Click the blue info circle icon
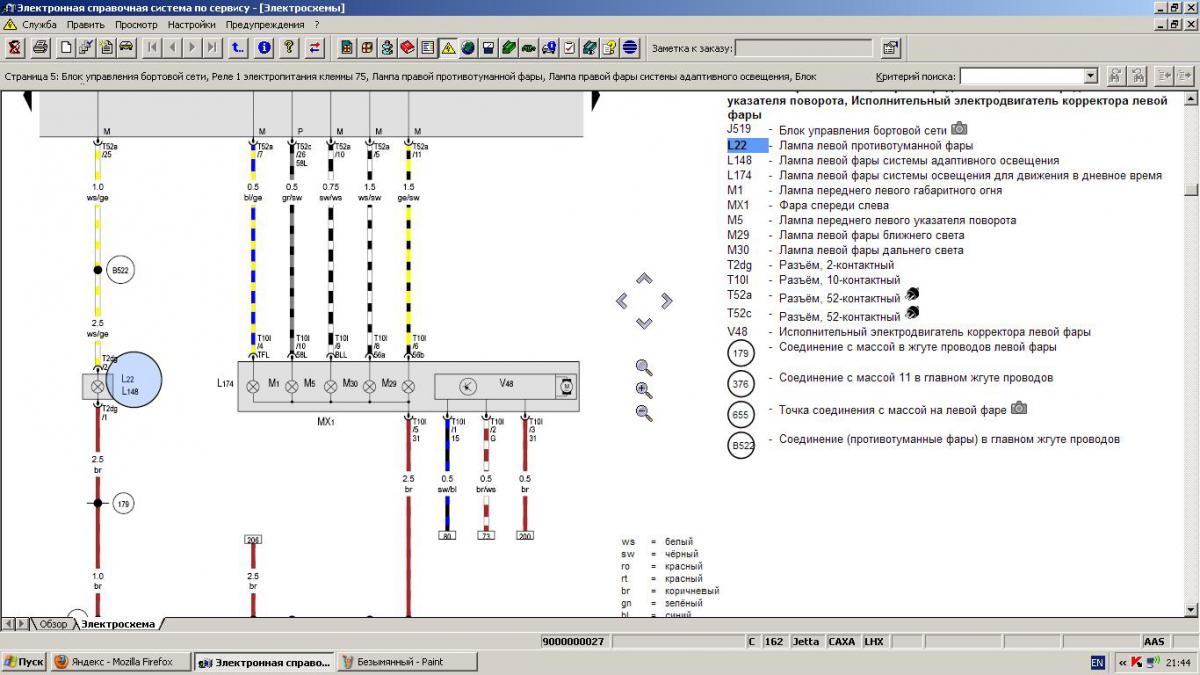 (264, 47)
